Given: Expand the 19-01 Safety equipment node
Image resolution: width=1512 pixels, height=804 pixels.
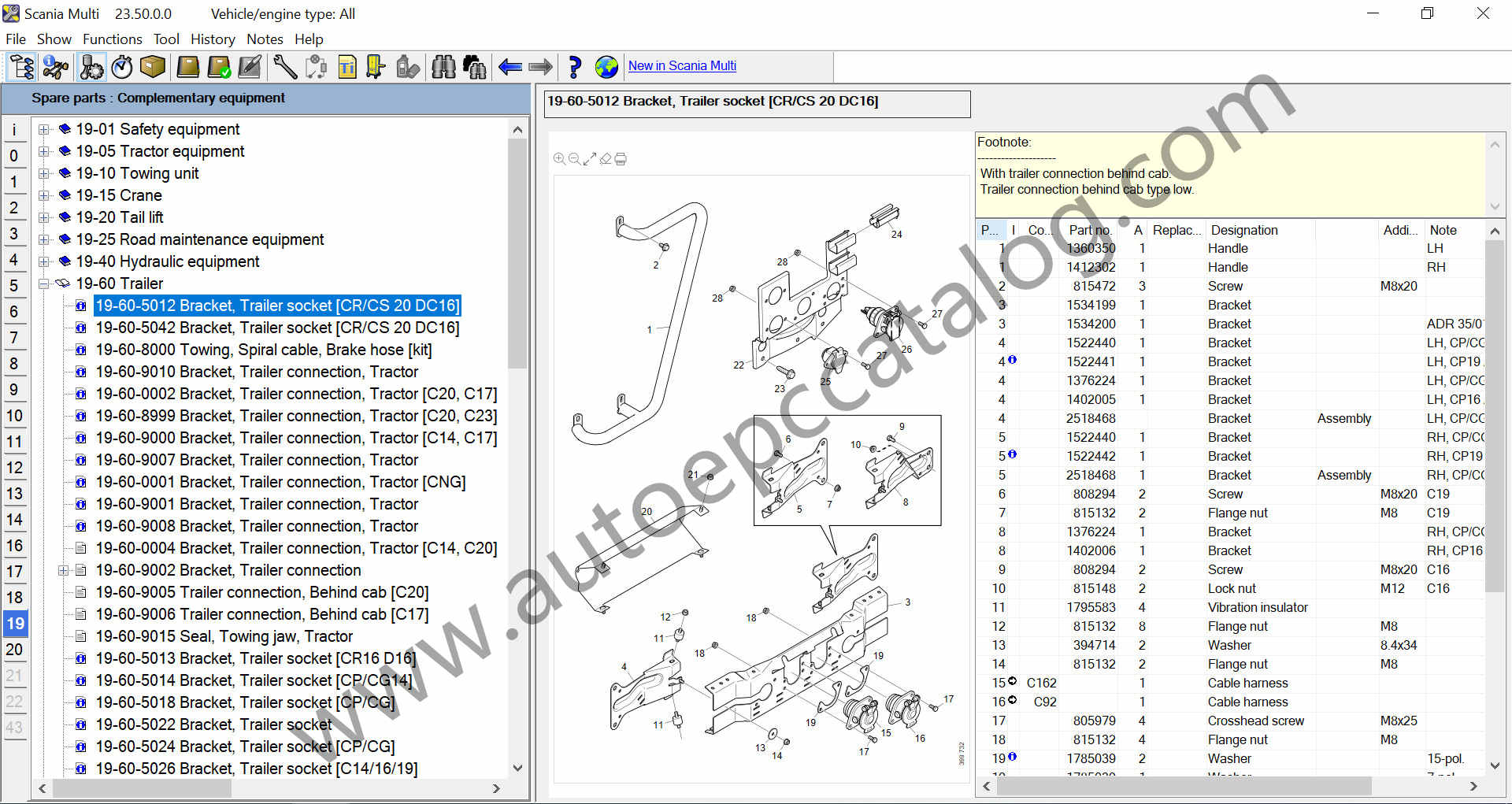Looking at the screenshot, I should 44,129.
